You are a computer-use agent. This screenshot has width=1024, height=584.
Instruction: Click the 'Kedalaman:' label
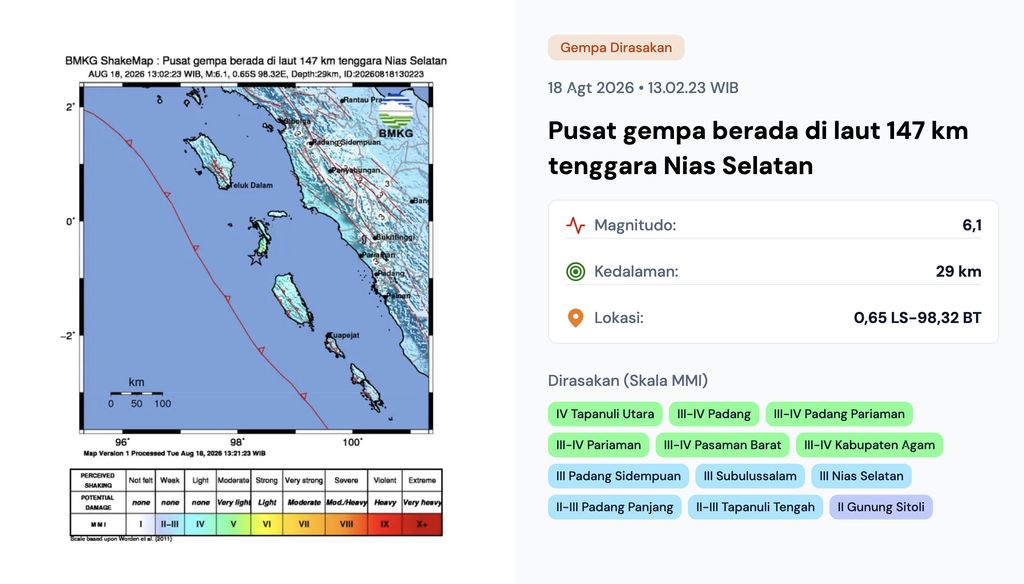[x=636, y=272]
